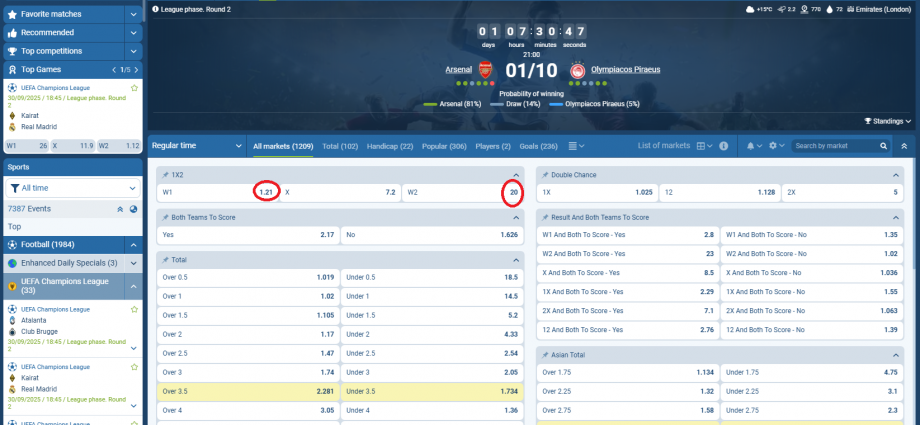Click the weather cloud icon

coord(750,9)
